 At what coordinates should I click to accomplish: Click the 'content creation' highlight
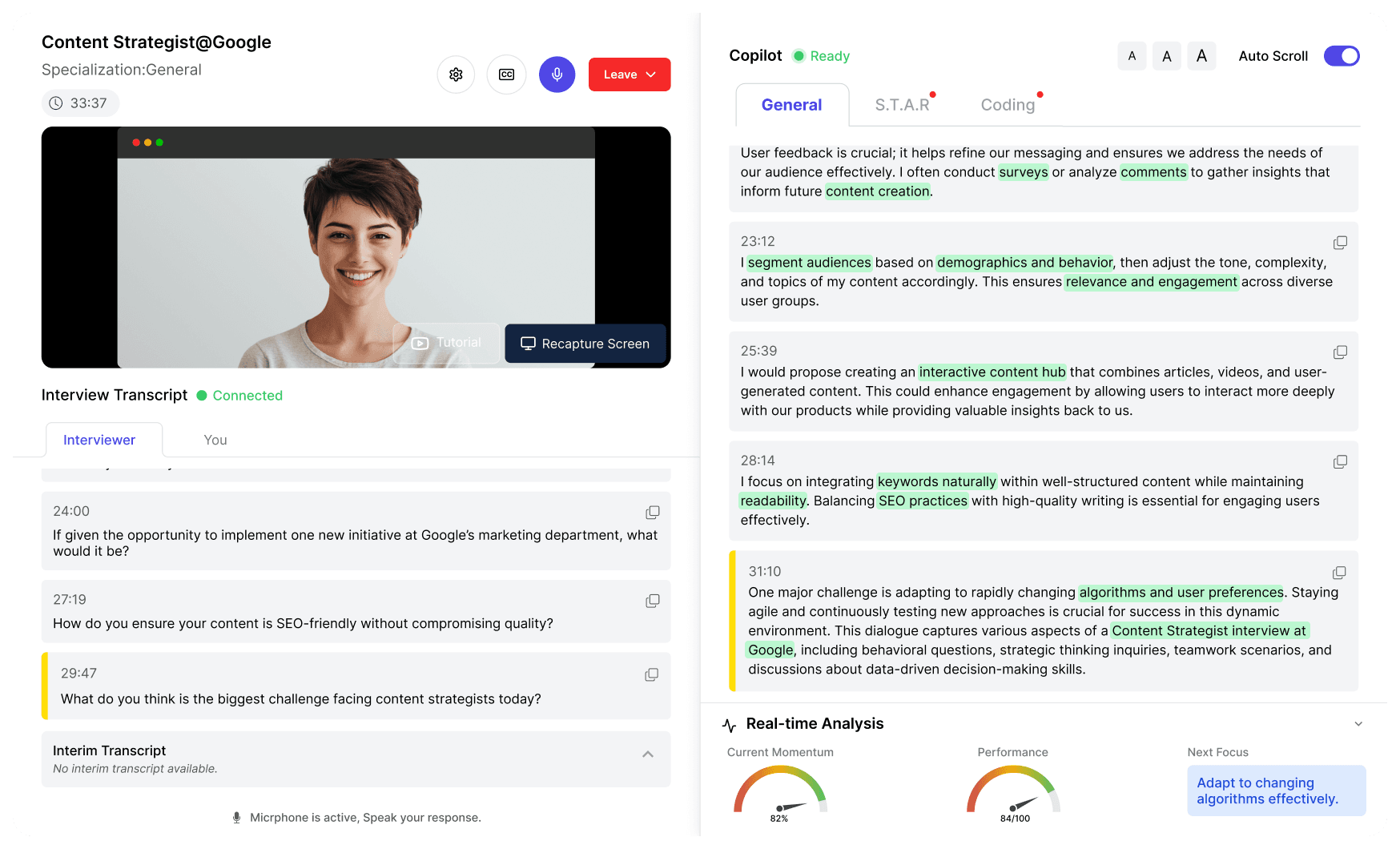[x=878, y=191]
